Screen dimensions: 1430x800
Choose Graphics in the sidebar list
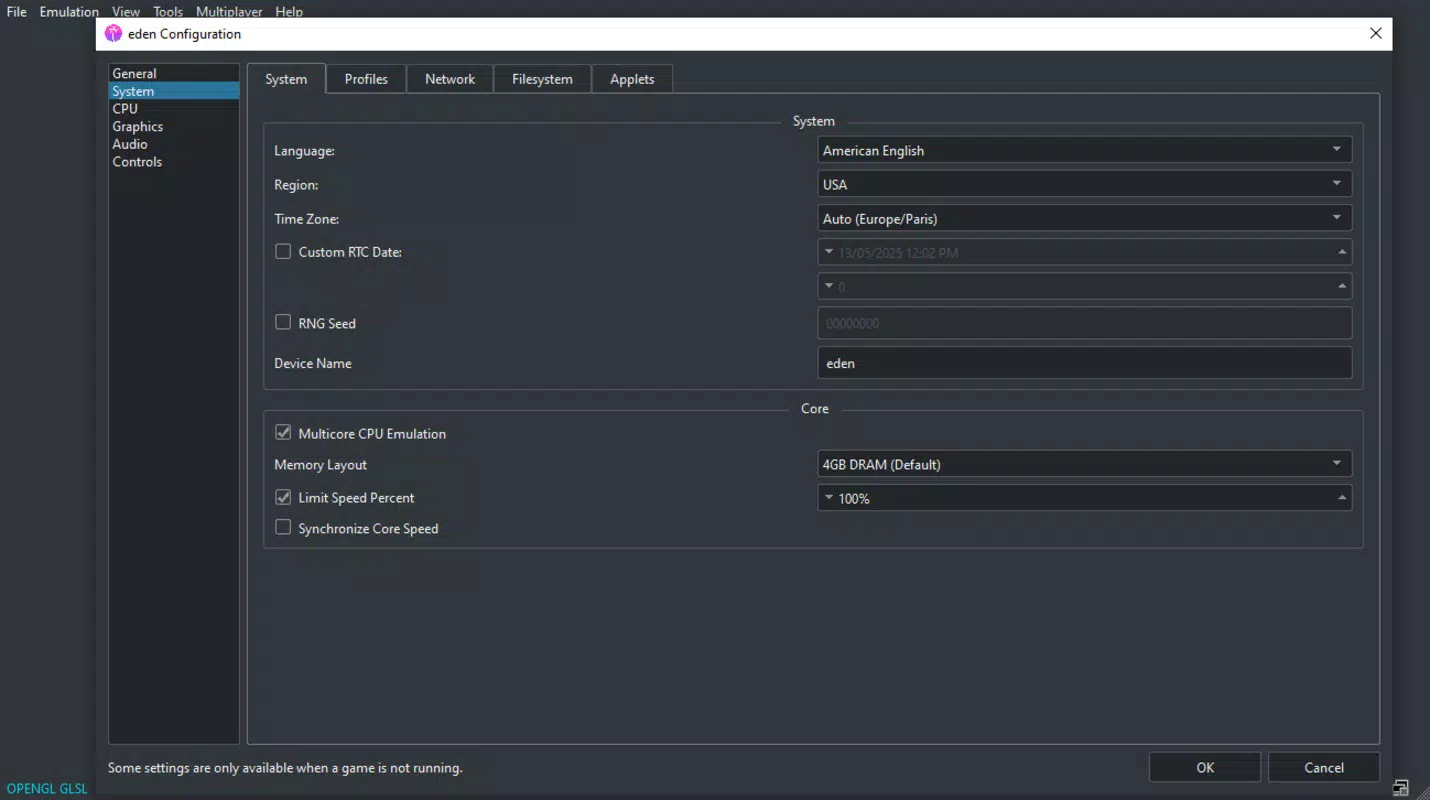click(174, 126)
